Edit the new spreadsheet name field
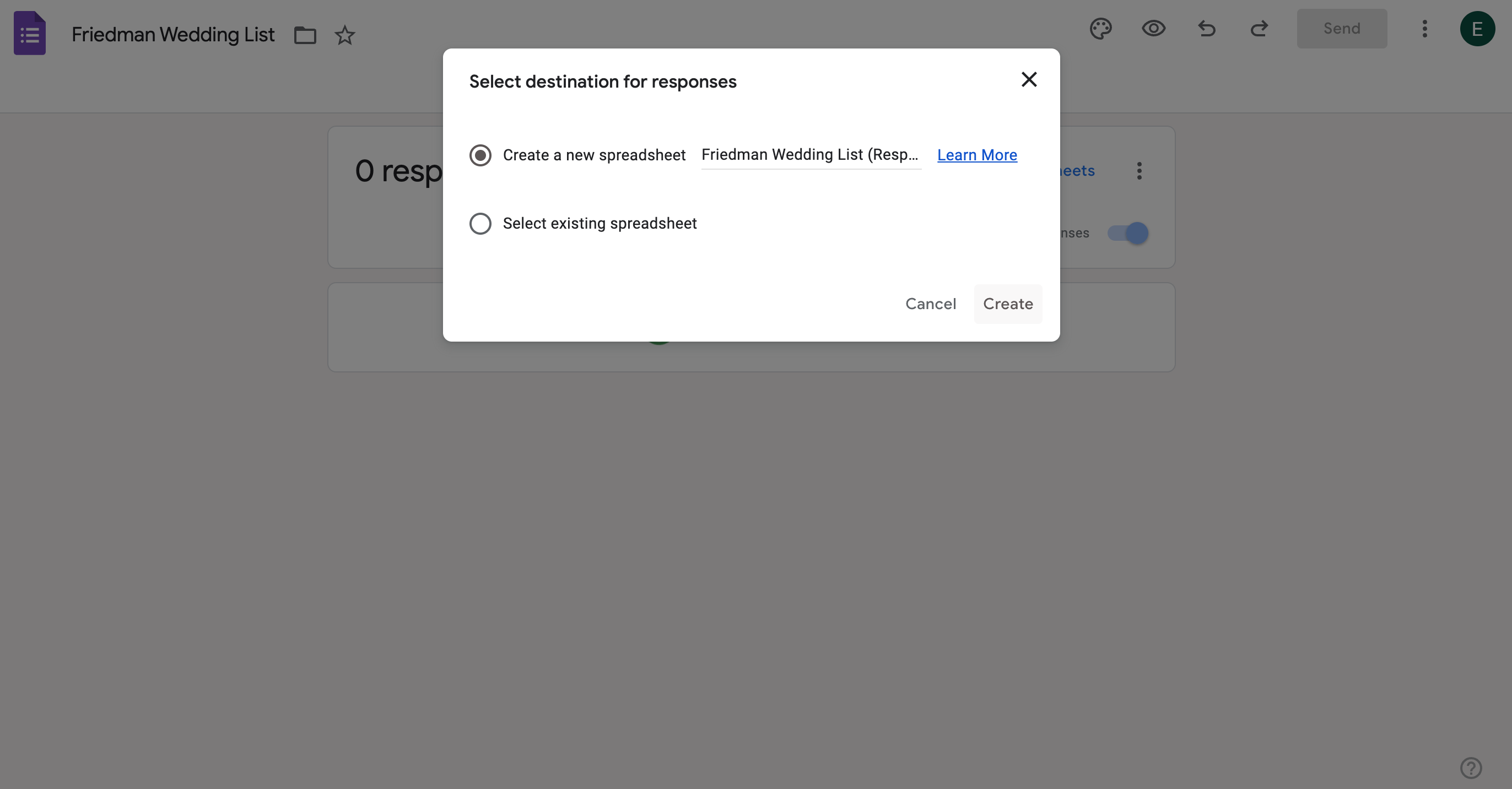Image resolution: width=1512 pixels, height=789 pixels. (811, 155)
